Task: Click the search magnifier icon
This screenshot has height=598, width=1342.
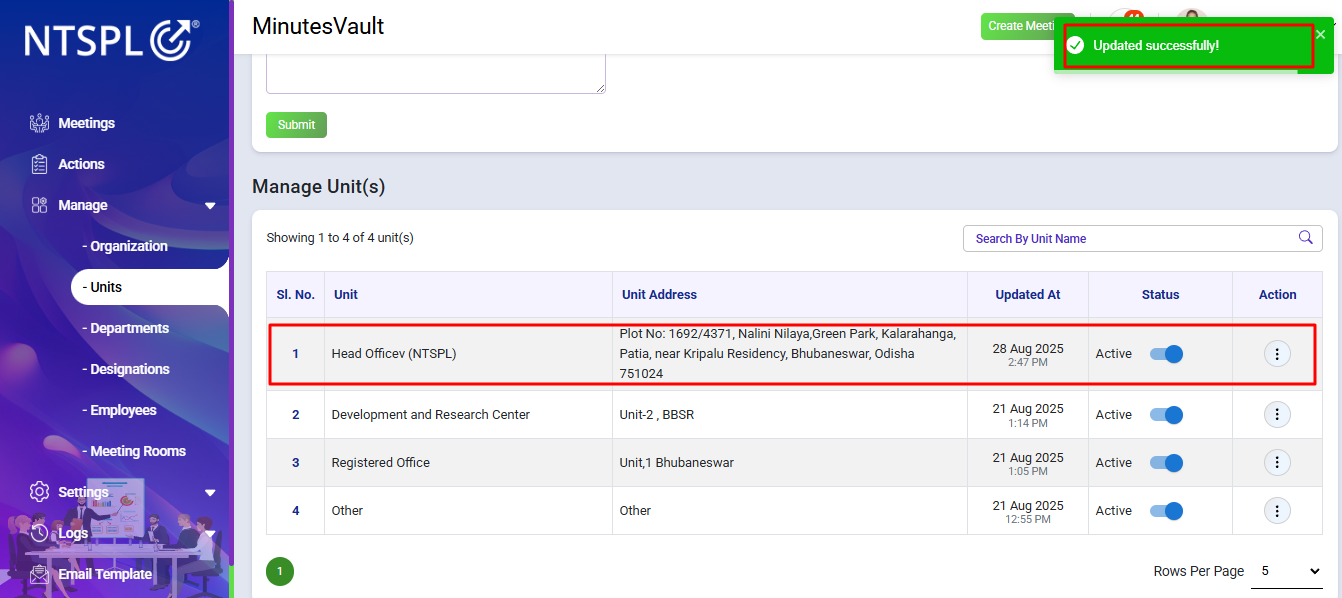Action: coord(1305,238)
